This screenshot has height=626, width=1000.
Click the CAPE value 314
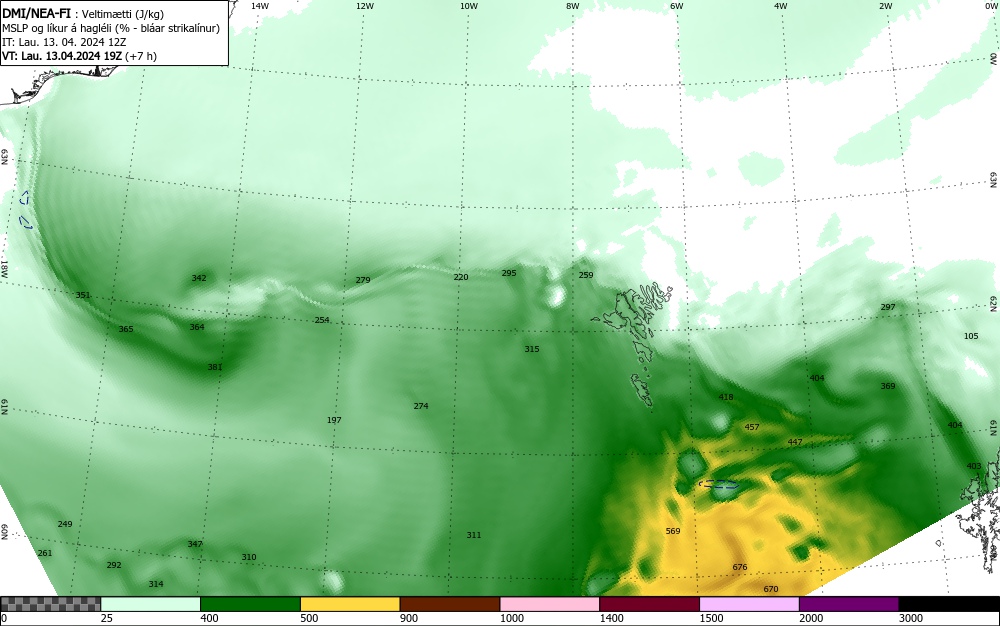[156, 585]
